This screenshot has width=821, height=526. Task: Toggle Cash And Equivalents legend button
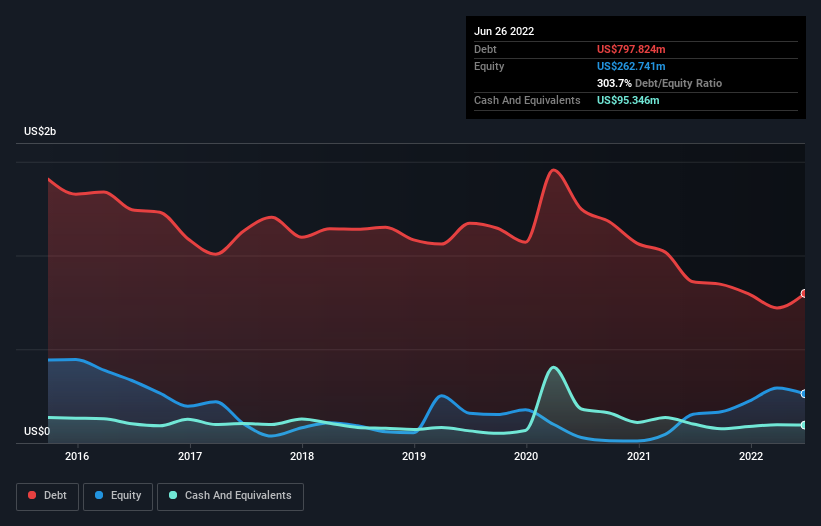230,496
